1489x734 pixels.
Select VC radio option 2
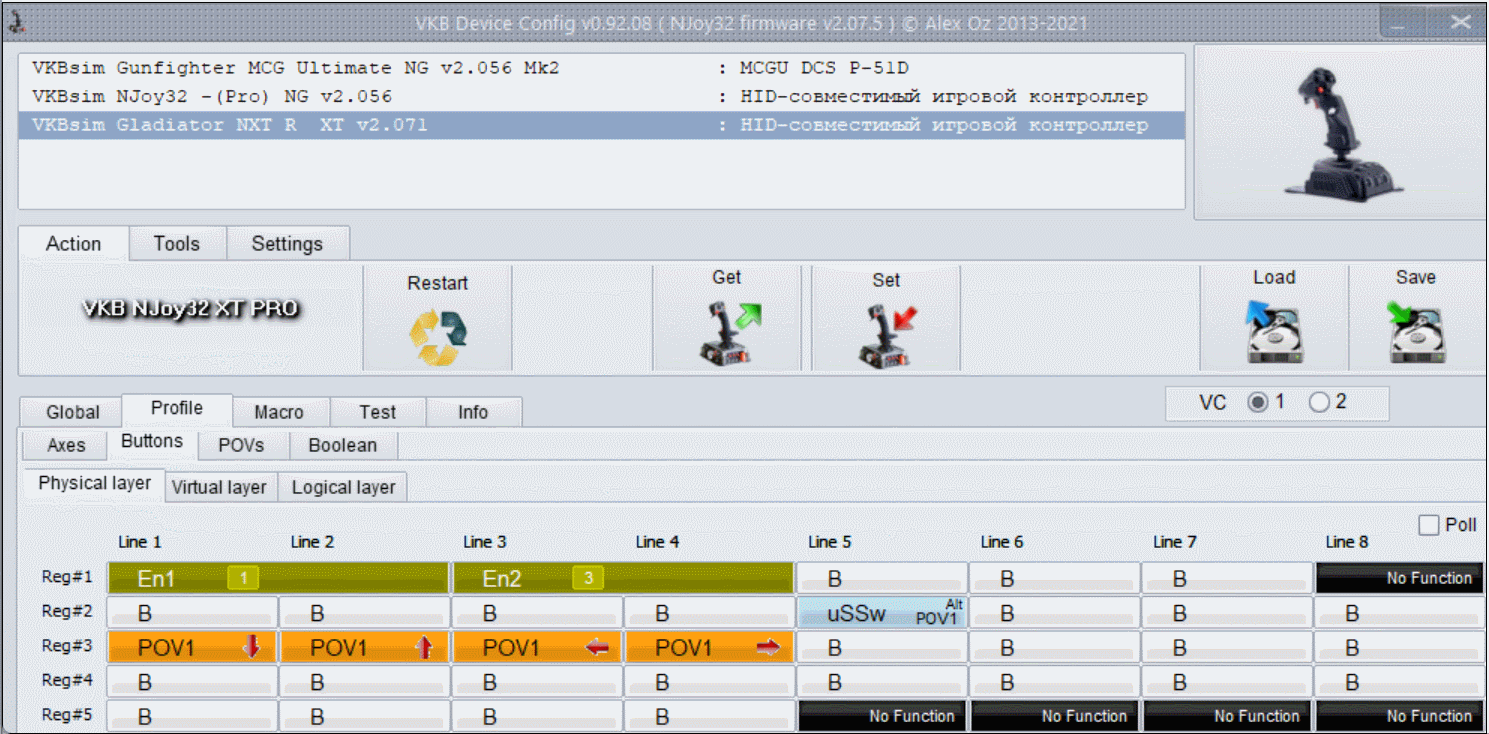1319,402
